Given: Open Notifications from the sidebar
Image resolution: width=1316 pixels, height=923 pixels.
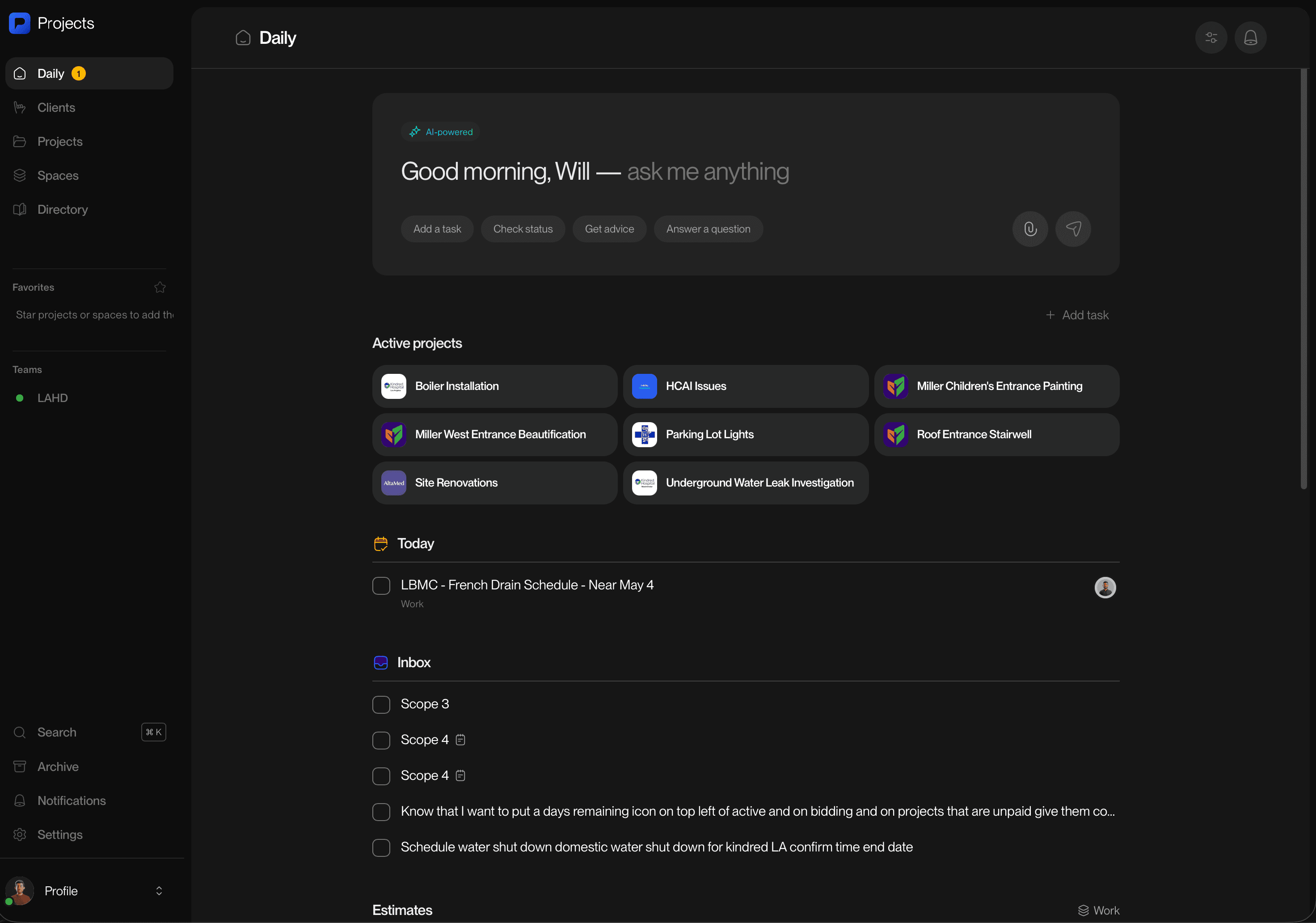Looking at the screenshot, I should coord(71,800).
